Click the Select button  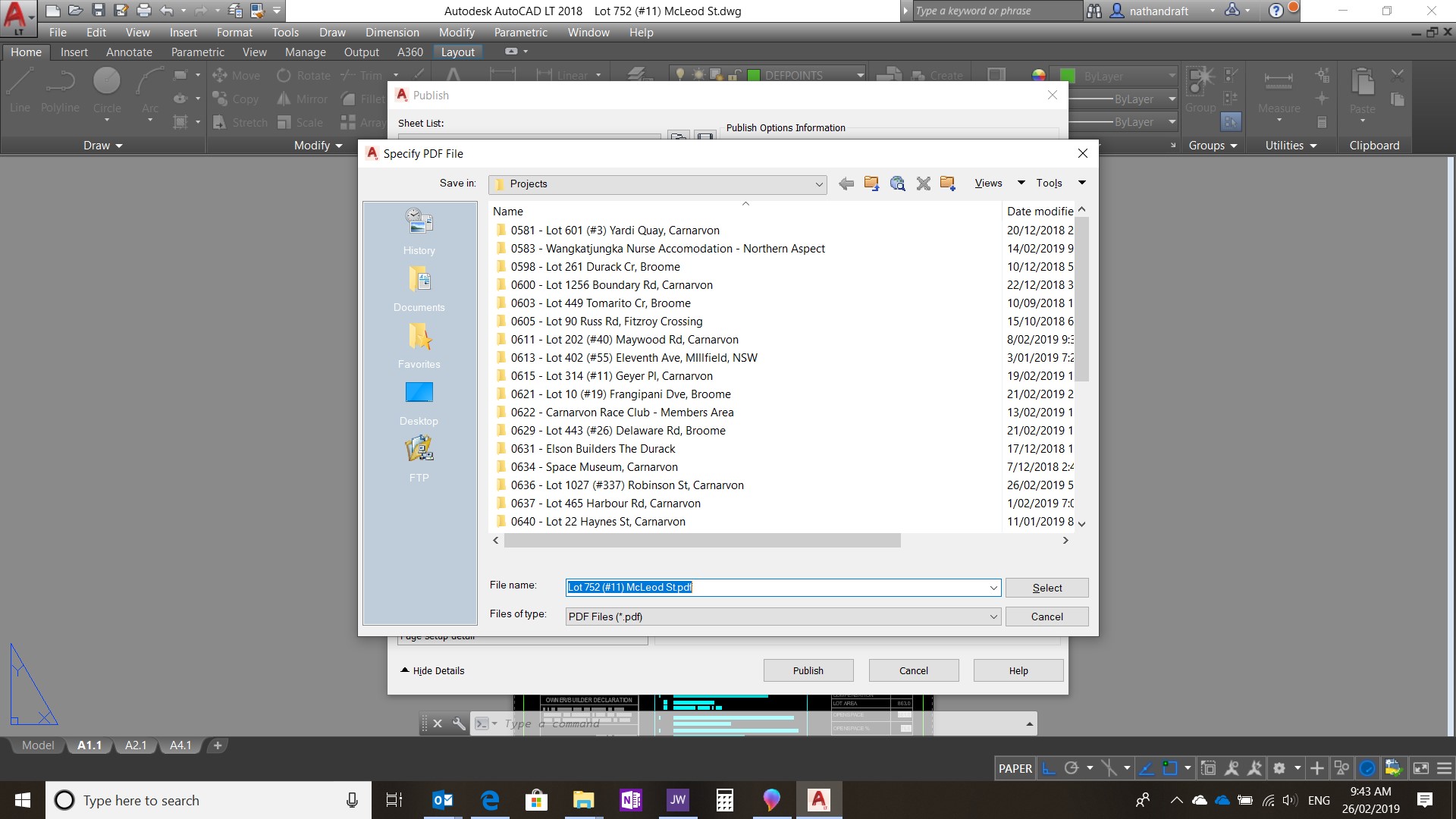[x=1046, y=588]
